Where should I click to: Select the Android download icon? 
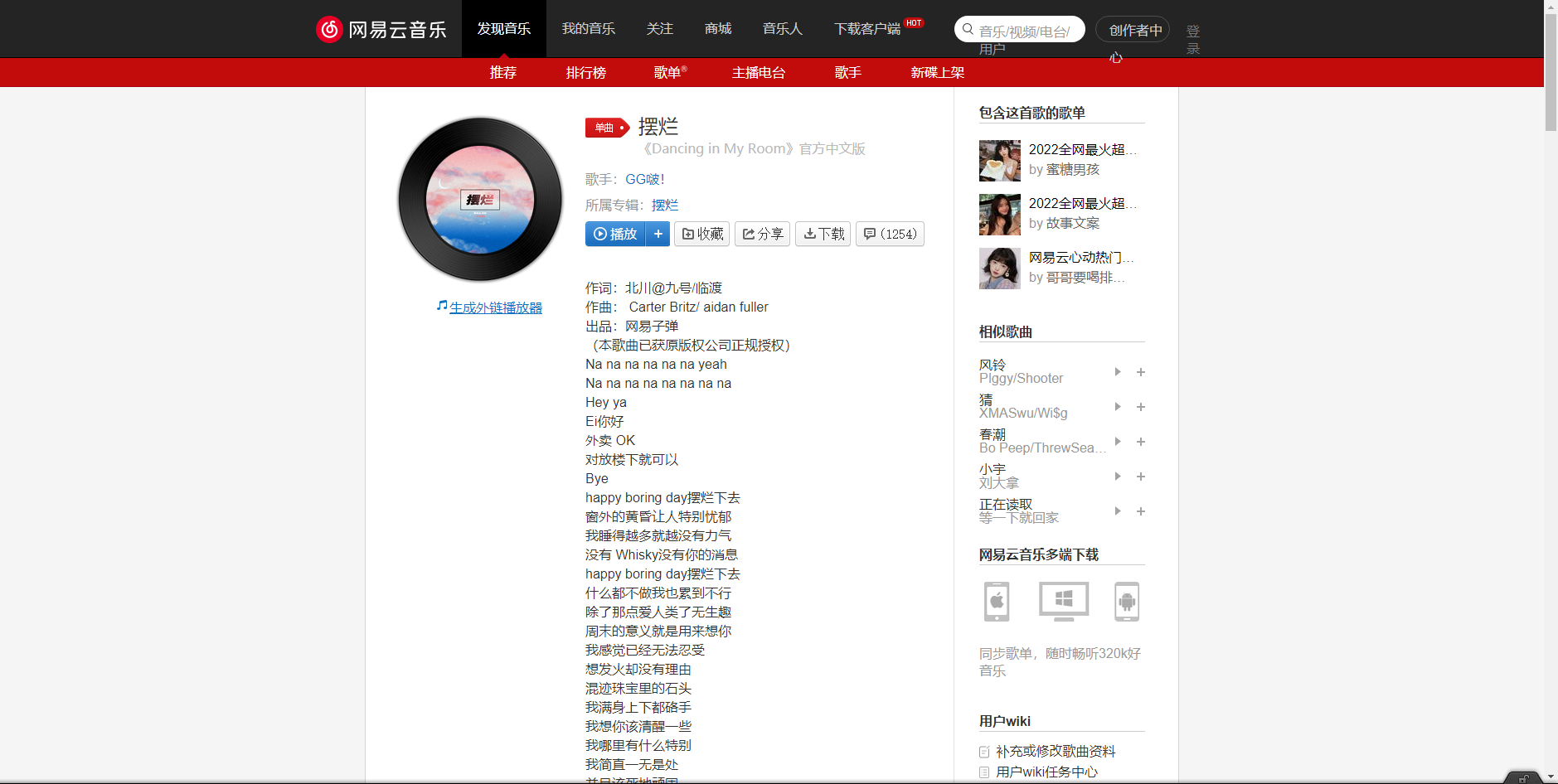pyautogui.click(x=1128, y=602)
